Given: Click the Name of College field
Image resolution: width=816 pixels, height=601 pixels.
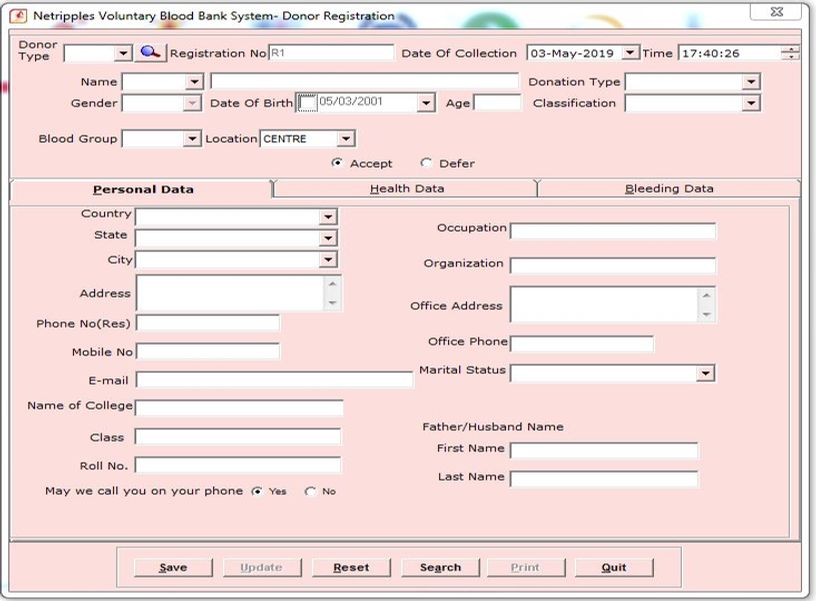Looking at the screenshot, I should click(239, 407).
